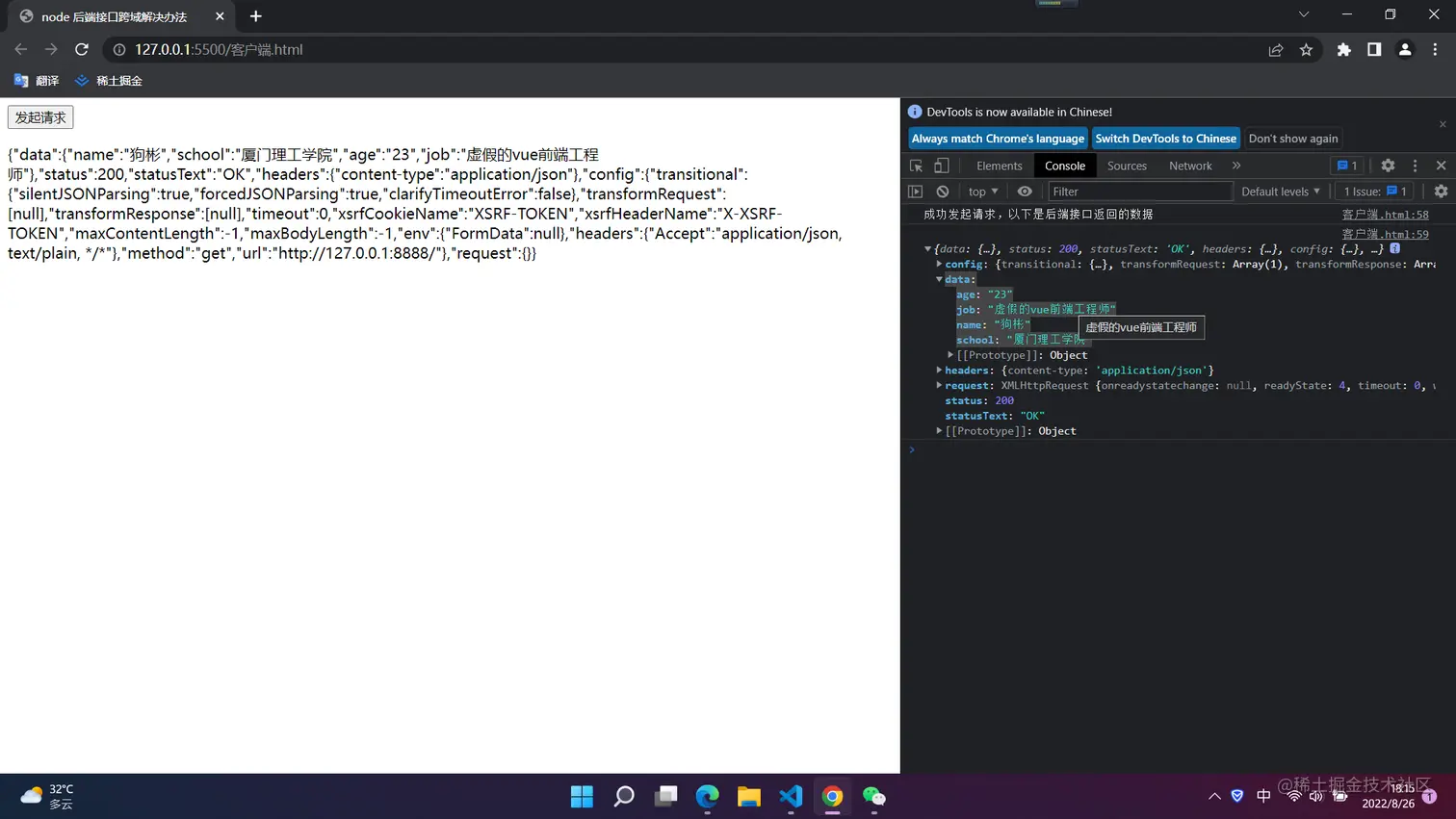Open tab search chevron

[1304, 14]
